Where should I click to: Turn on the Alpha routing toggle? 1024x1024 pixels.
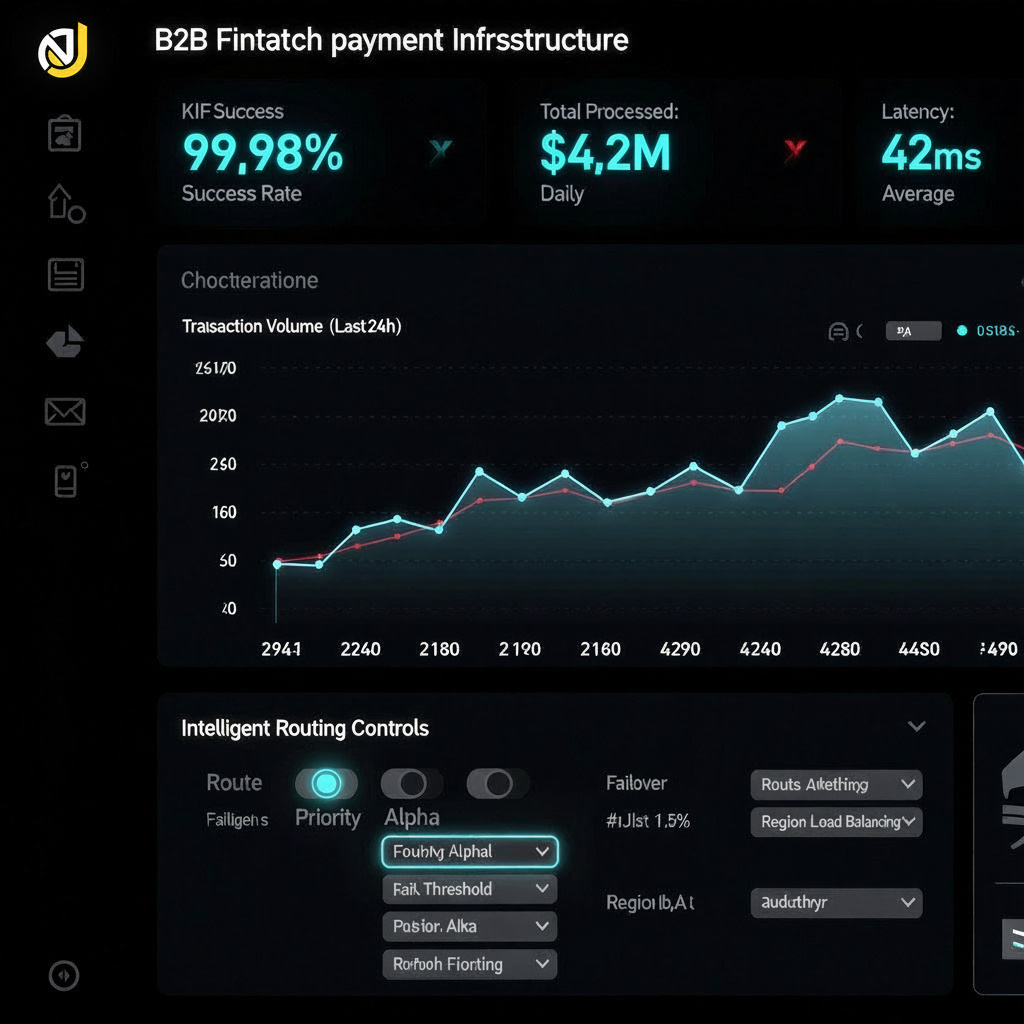[410, 784]
